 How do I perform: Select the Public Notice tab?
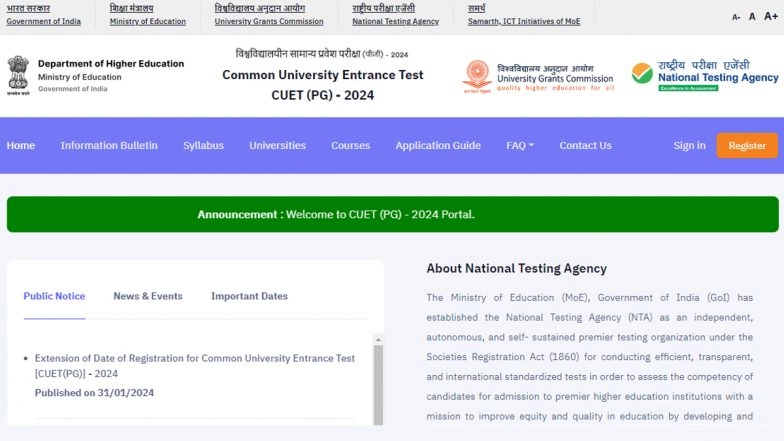click(x=54, y=296)
